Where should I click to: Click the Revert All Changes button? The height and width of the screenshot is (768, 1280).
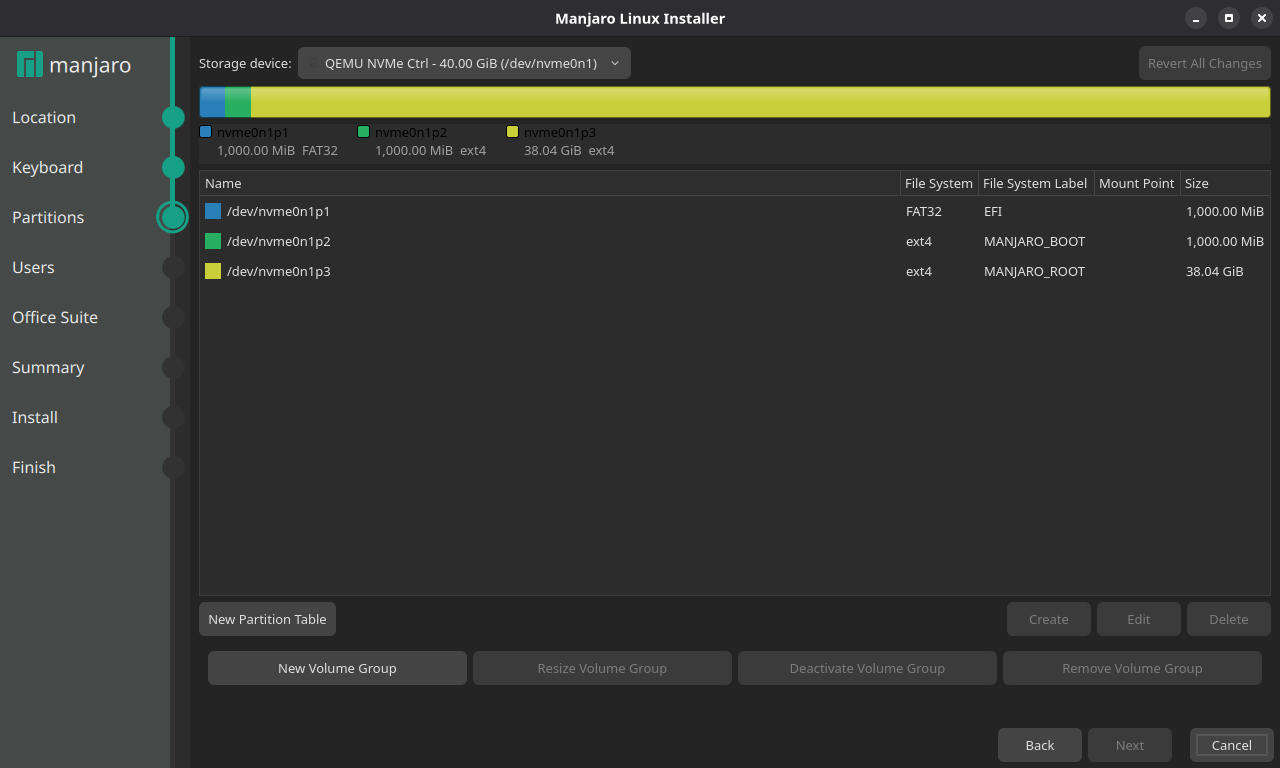pos(1205,63)
